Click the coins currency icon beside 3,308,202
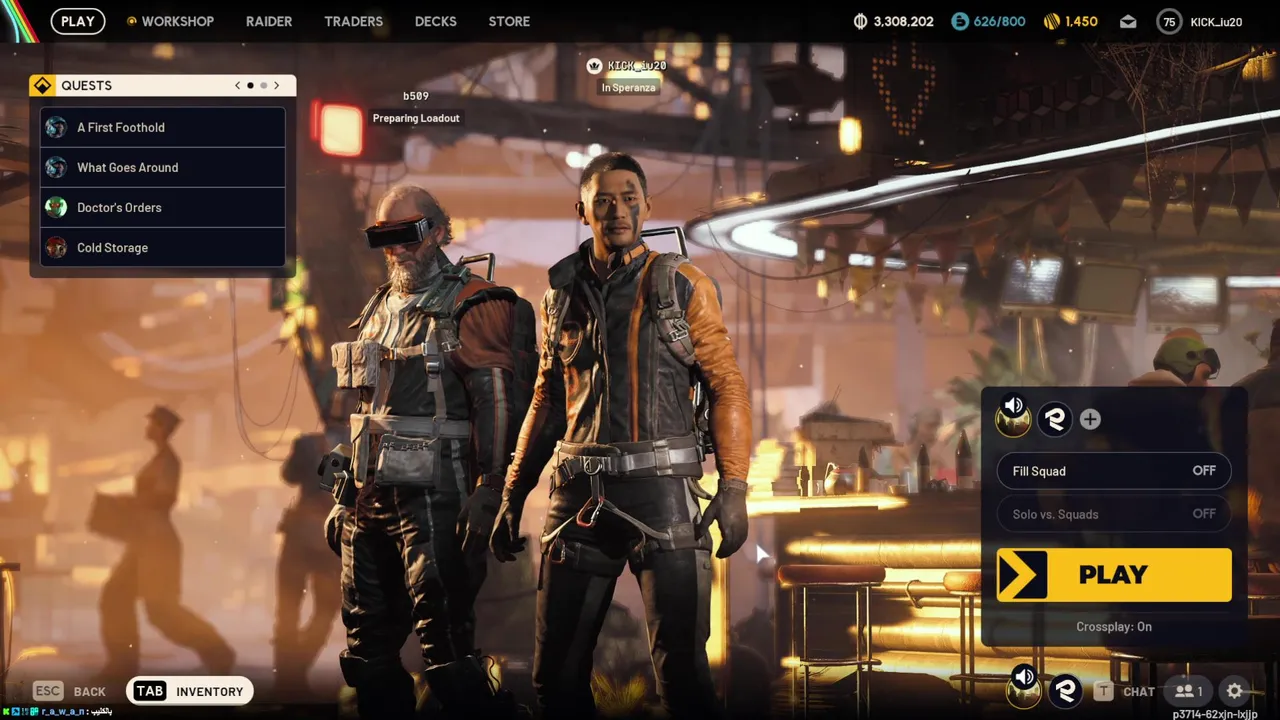 pos(861,21)
